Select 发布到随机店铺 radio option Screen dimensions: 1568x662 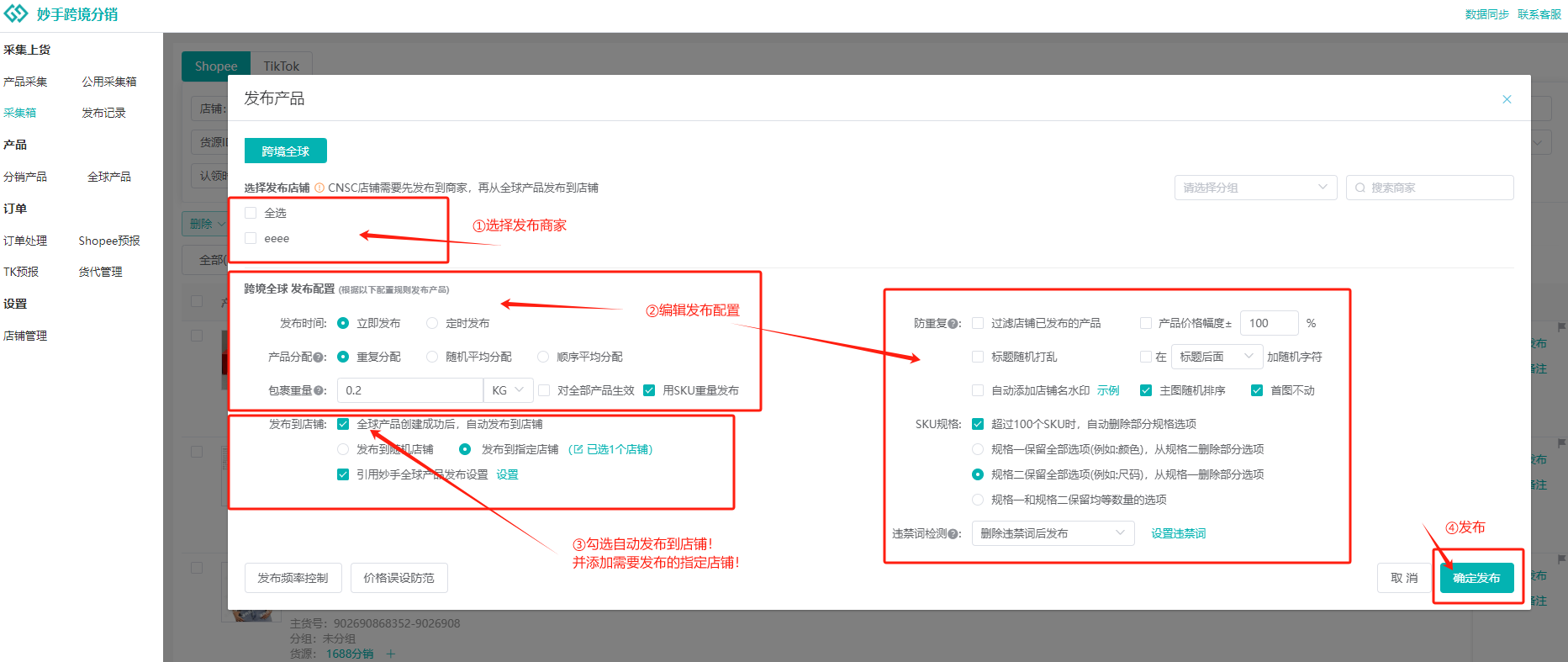[343, 449]
